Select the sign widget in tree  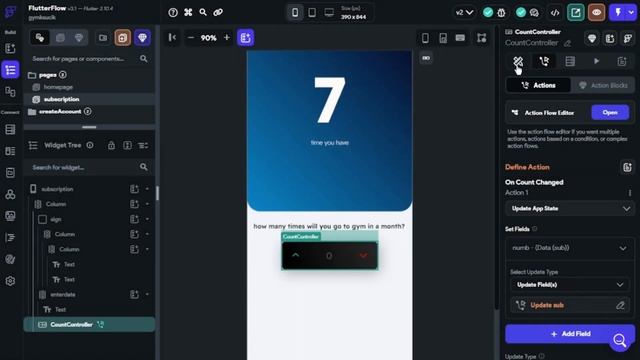56,219
